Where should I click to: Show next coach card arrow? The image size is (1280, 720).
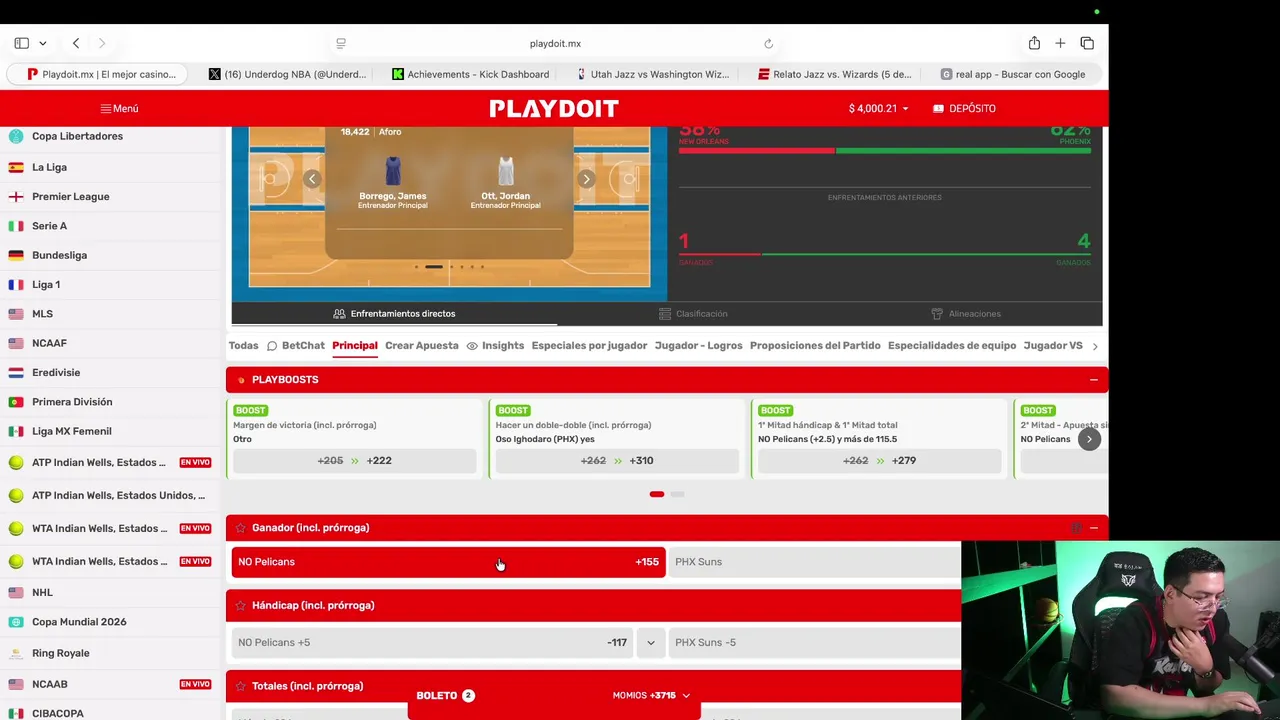click(x=586, y=179)
